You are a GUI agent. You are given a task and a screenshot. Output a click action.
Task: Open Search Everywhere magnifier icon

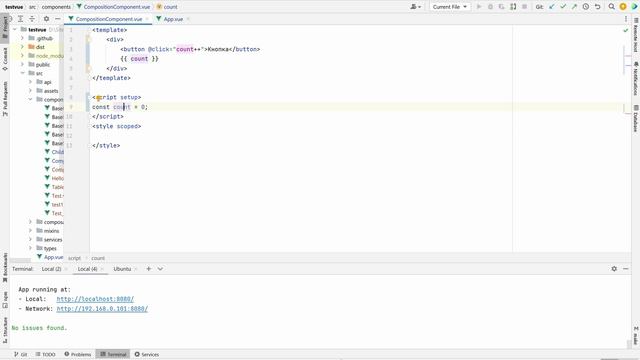pyautogui.click(x=611, y=7)
